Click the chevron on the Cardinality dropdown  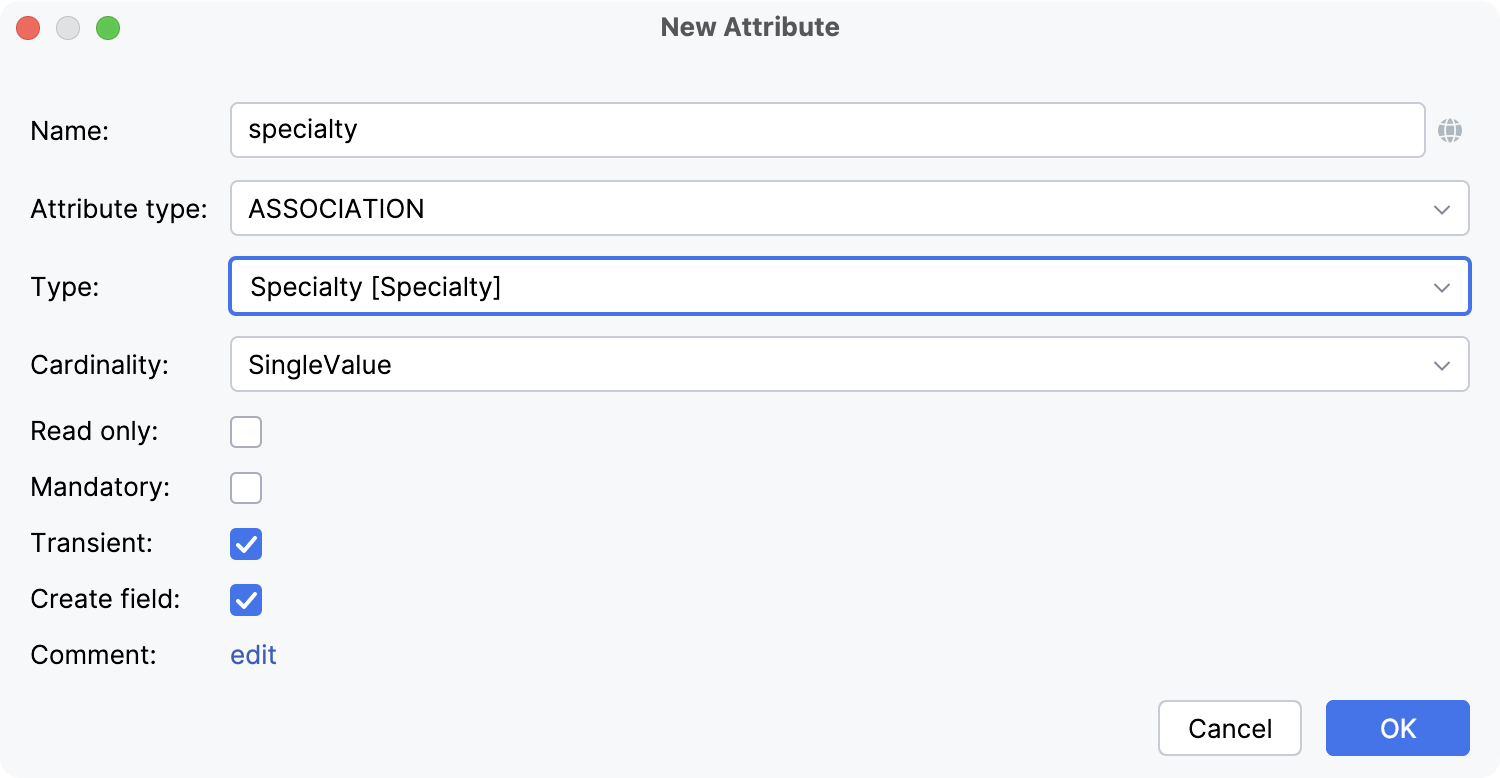[1441, 364]
